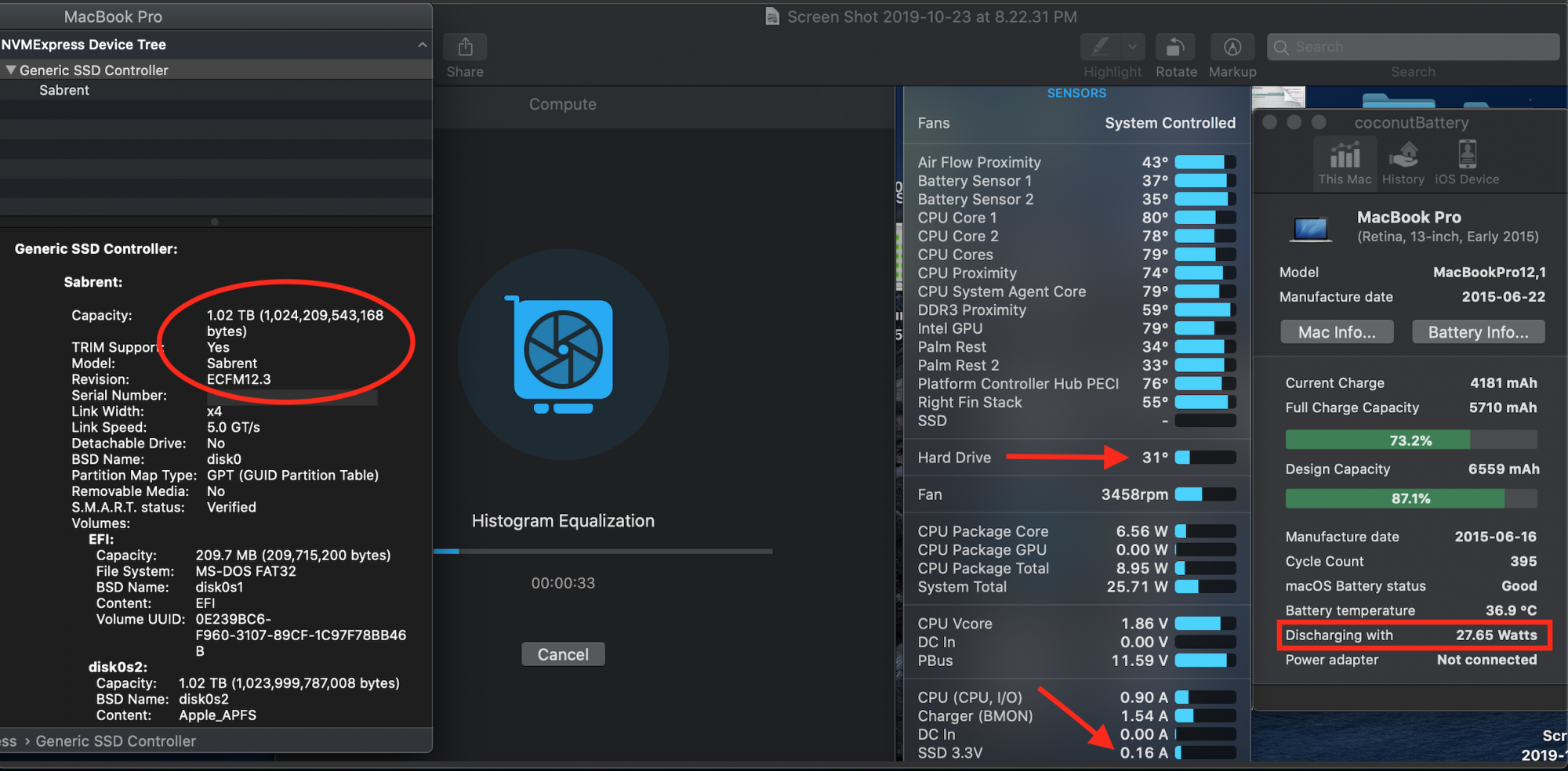The image size is (1568, 771).
Task: Select the DDR3 Proximity sensor row
Action: 1076,310
